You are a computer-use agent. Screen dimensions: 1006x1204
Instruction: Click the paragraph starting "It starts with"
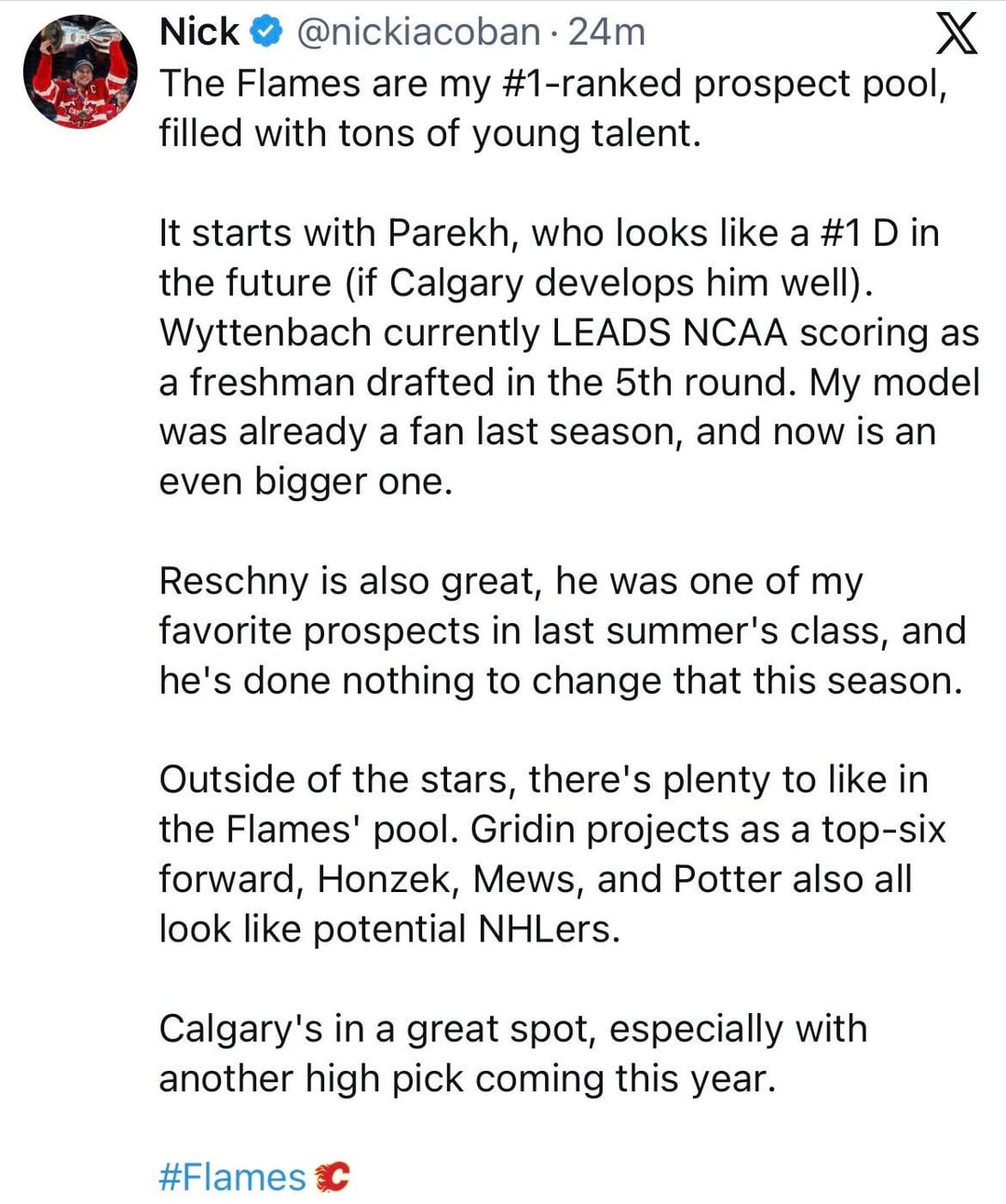(568, 357)
